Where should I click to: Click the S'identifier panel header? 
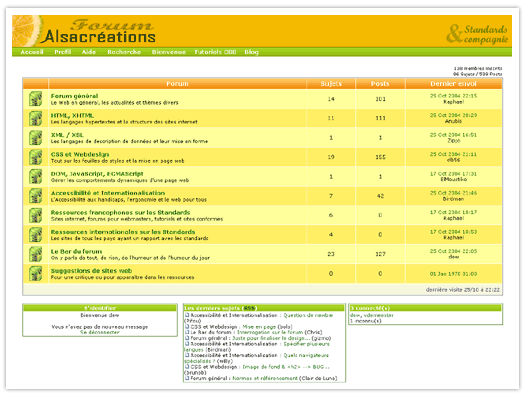coord(100,308)
